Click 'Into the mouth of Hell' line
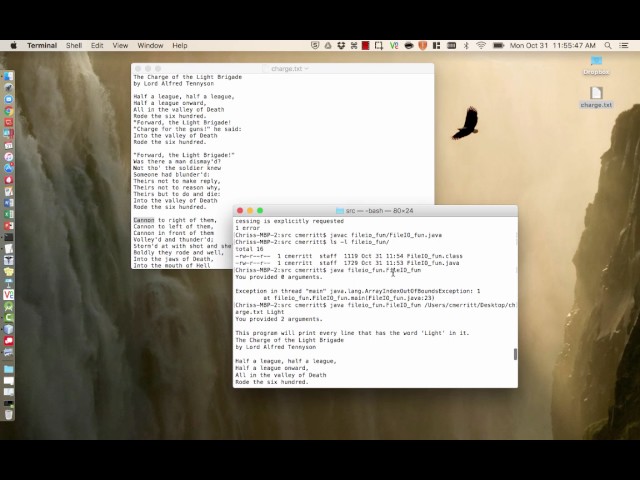This screenshot has width=640, height=480. [172, 266]
